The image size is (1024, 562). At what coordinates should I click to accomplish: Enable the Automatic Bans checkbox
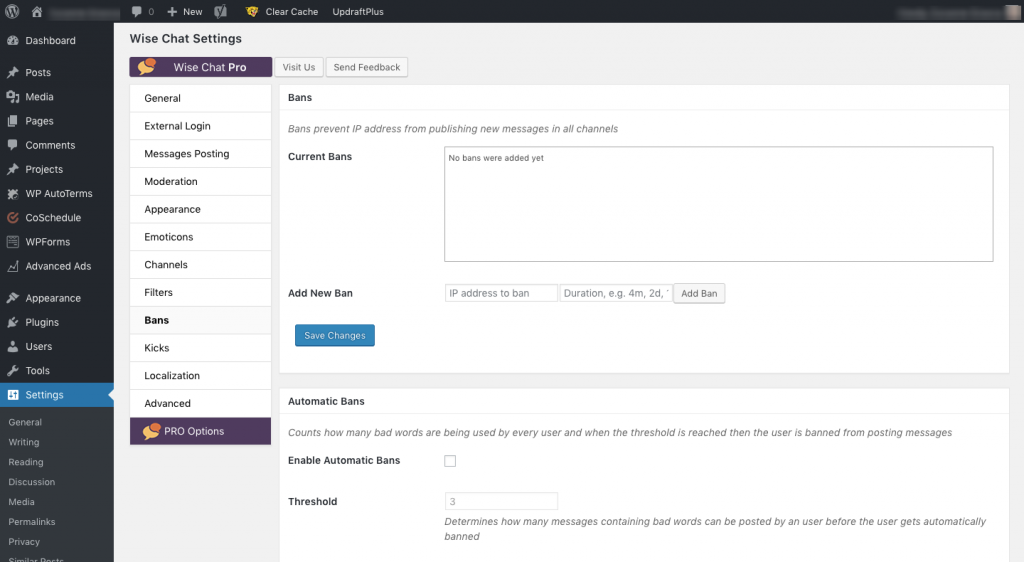(450, 461)
